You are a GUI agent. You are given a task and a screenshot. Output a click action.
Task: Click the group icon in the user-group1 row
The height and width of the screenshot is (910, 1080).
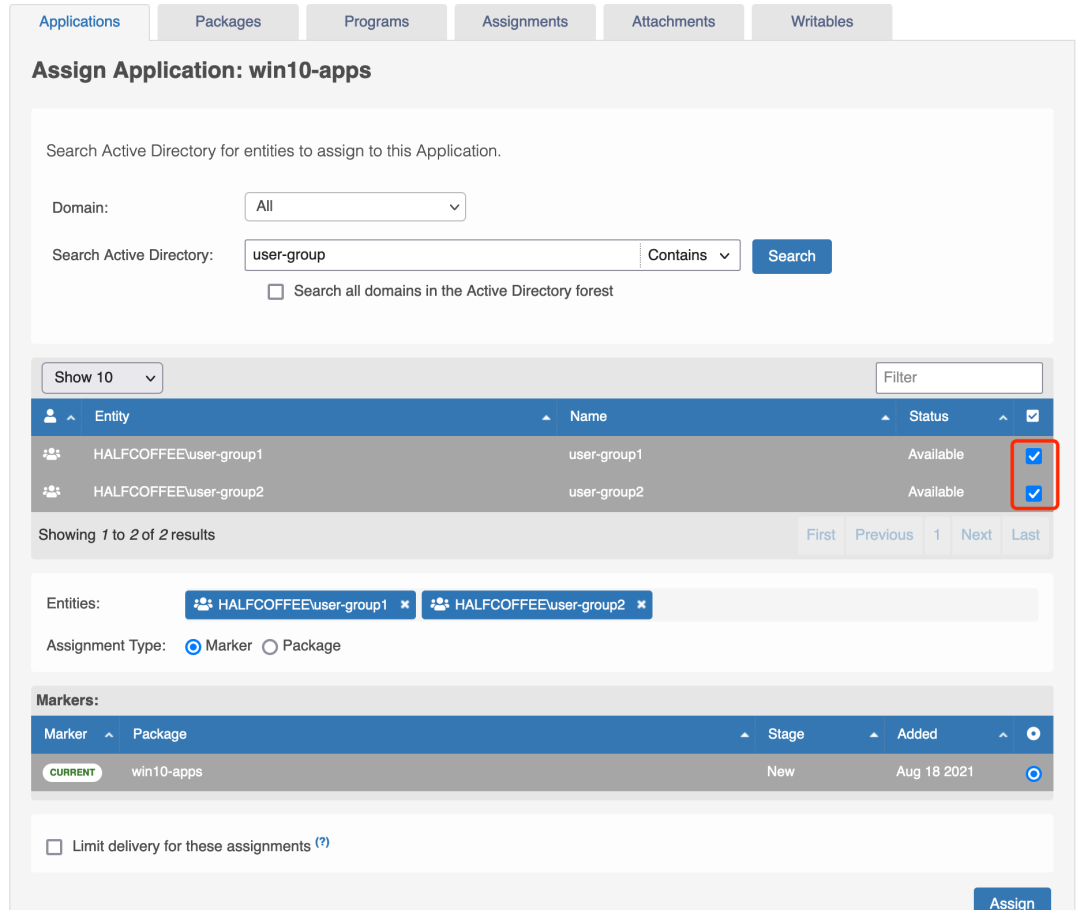point(51,454)
